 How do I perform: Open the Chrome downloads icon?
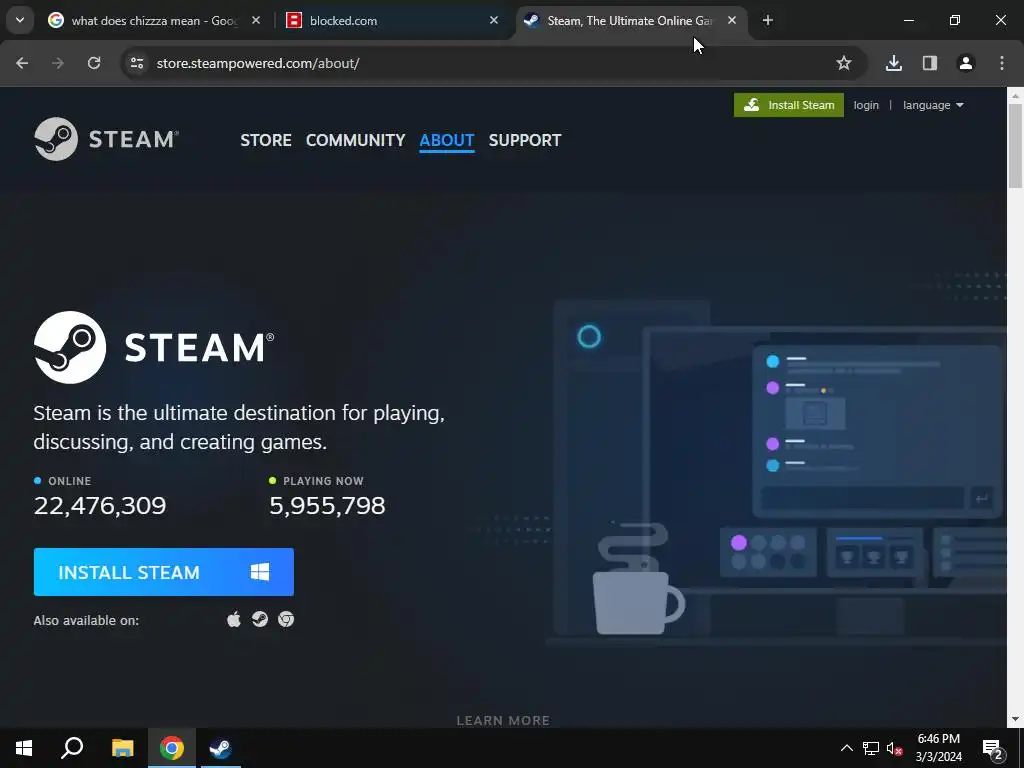click(x=893, y=63)
